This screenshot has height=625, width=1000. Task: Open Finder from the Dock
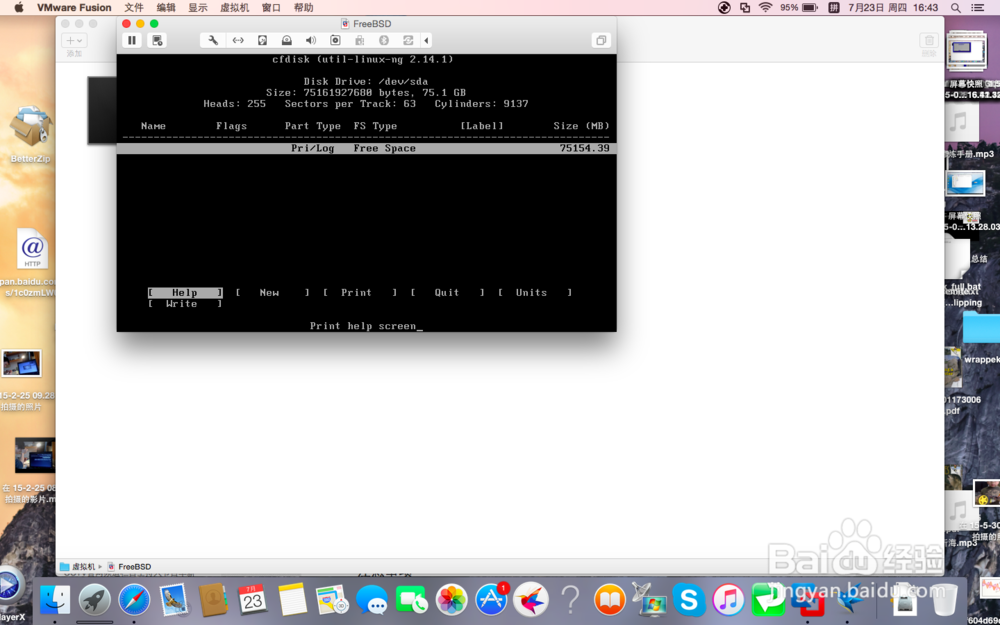[55, 600]
